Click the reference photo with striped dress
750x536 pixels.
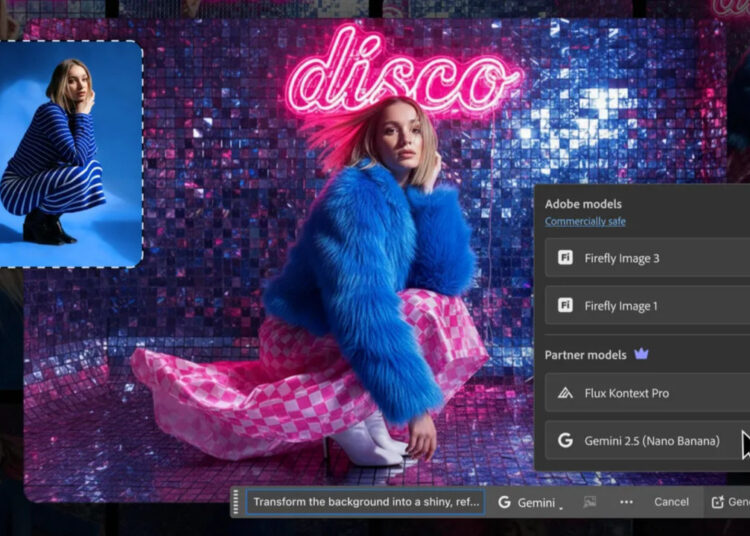70,153
